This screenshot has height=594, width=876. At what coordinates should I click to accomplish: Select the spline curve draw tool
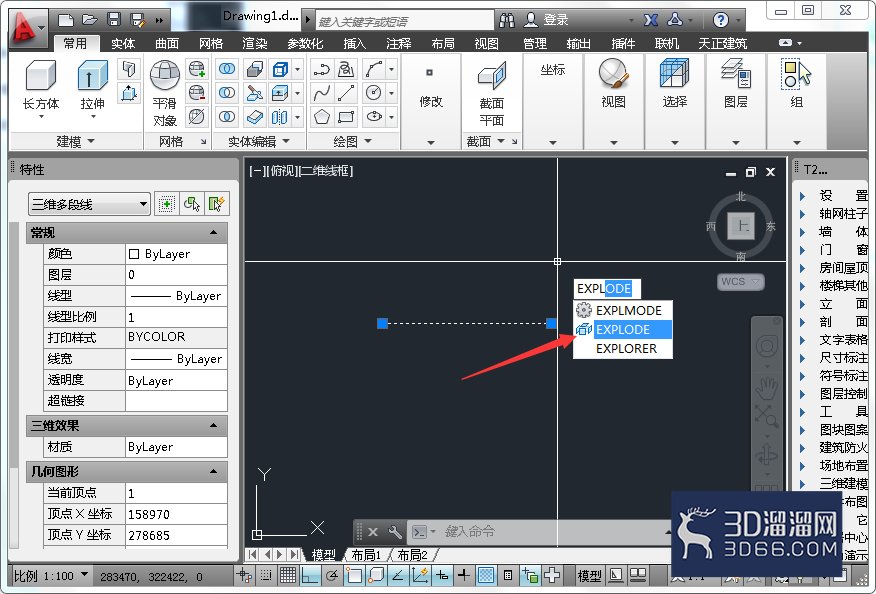(x=322, y=93)
